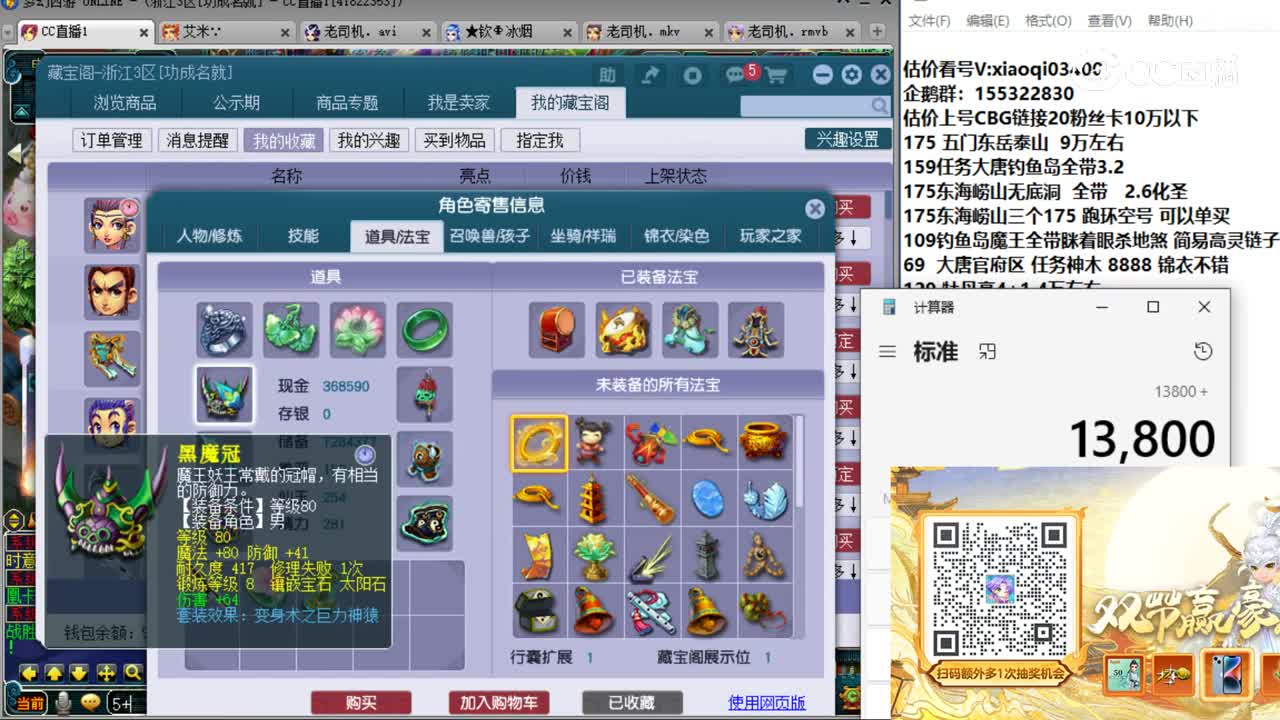Click the share arrow icon in header

click(x=651, y=75)
